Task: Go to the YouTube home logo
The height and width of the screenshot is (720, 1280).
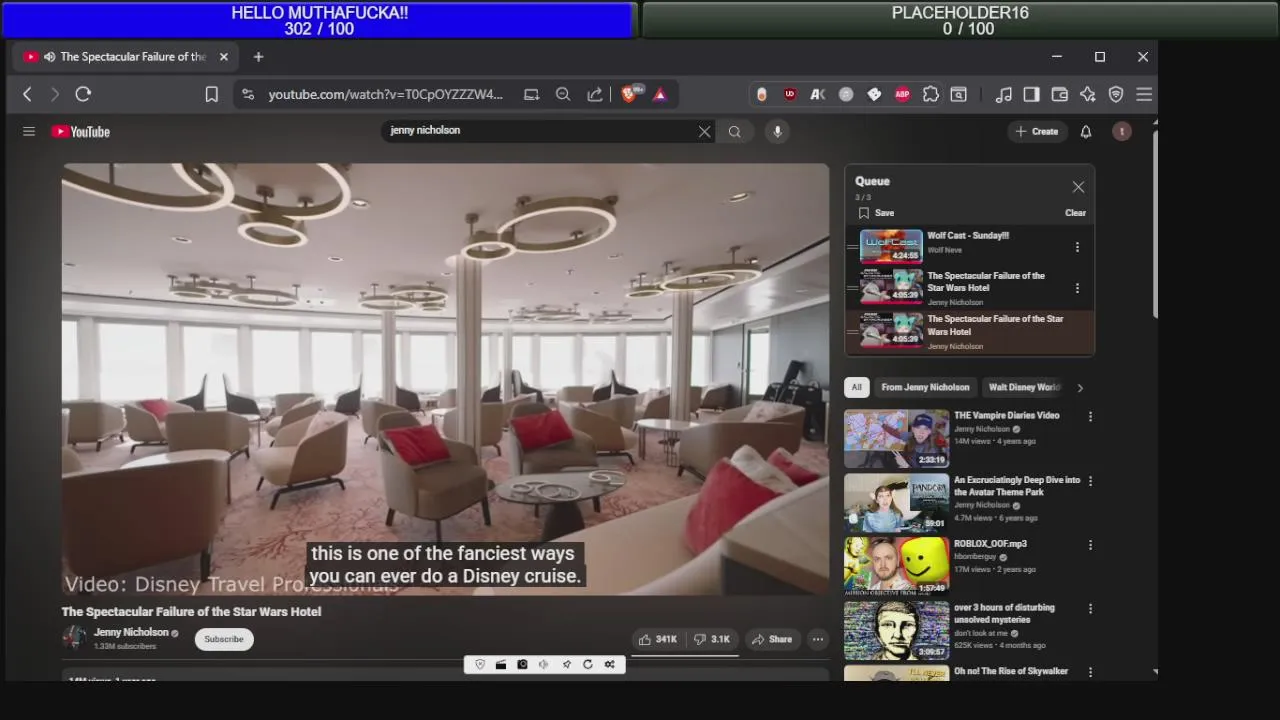Action: tap(81, 131)
